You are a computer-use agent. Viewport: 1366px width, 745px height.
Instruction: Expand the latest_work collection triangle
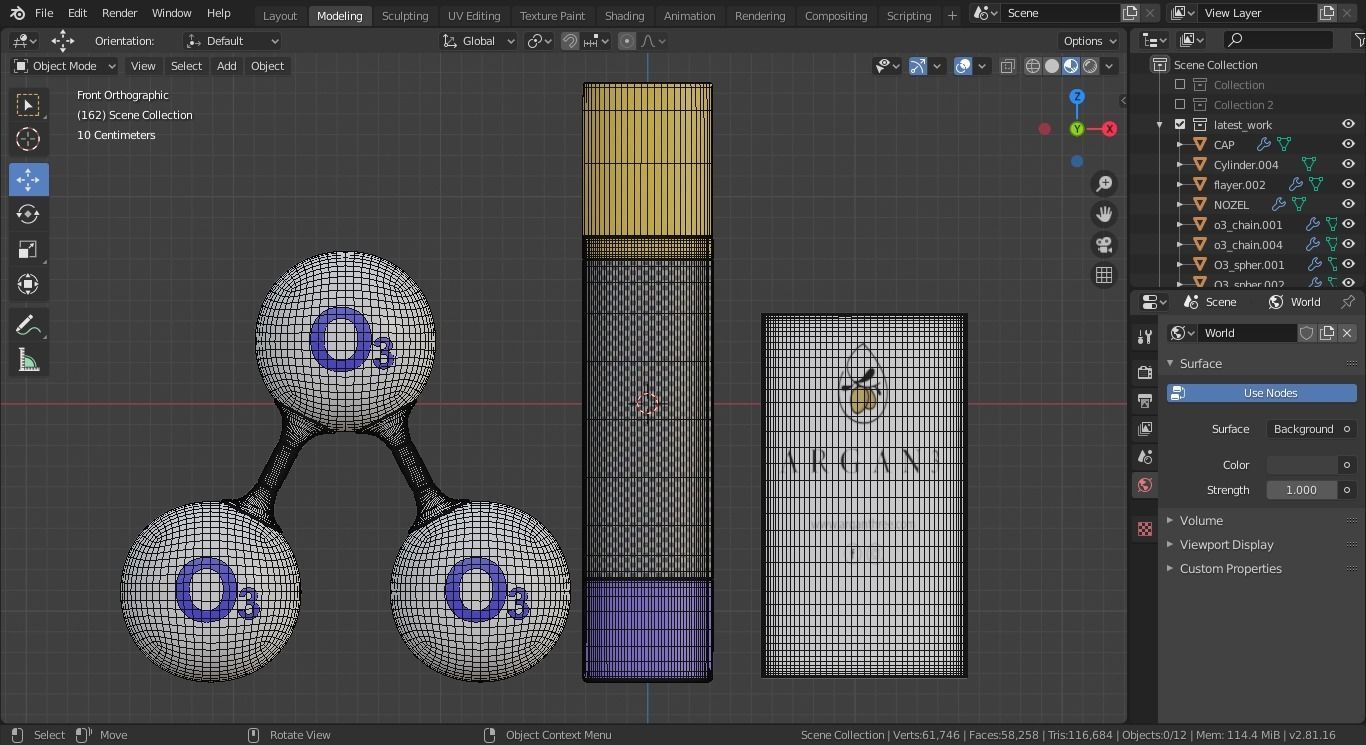(x=1160, y=125)
